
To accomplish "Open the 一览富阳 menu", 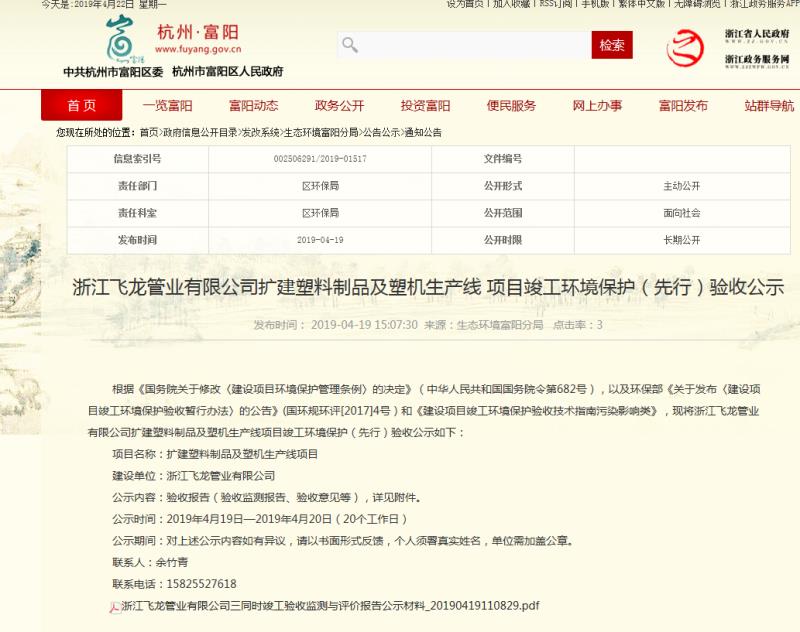I will (167, 106).
